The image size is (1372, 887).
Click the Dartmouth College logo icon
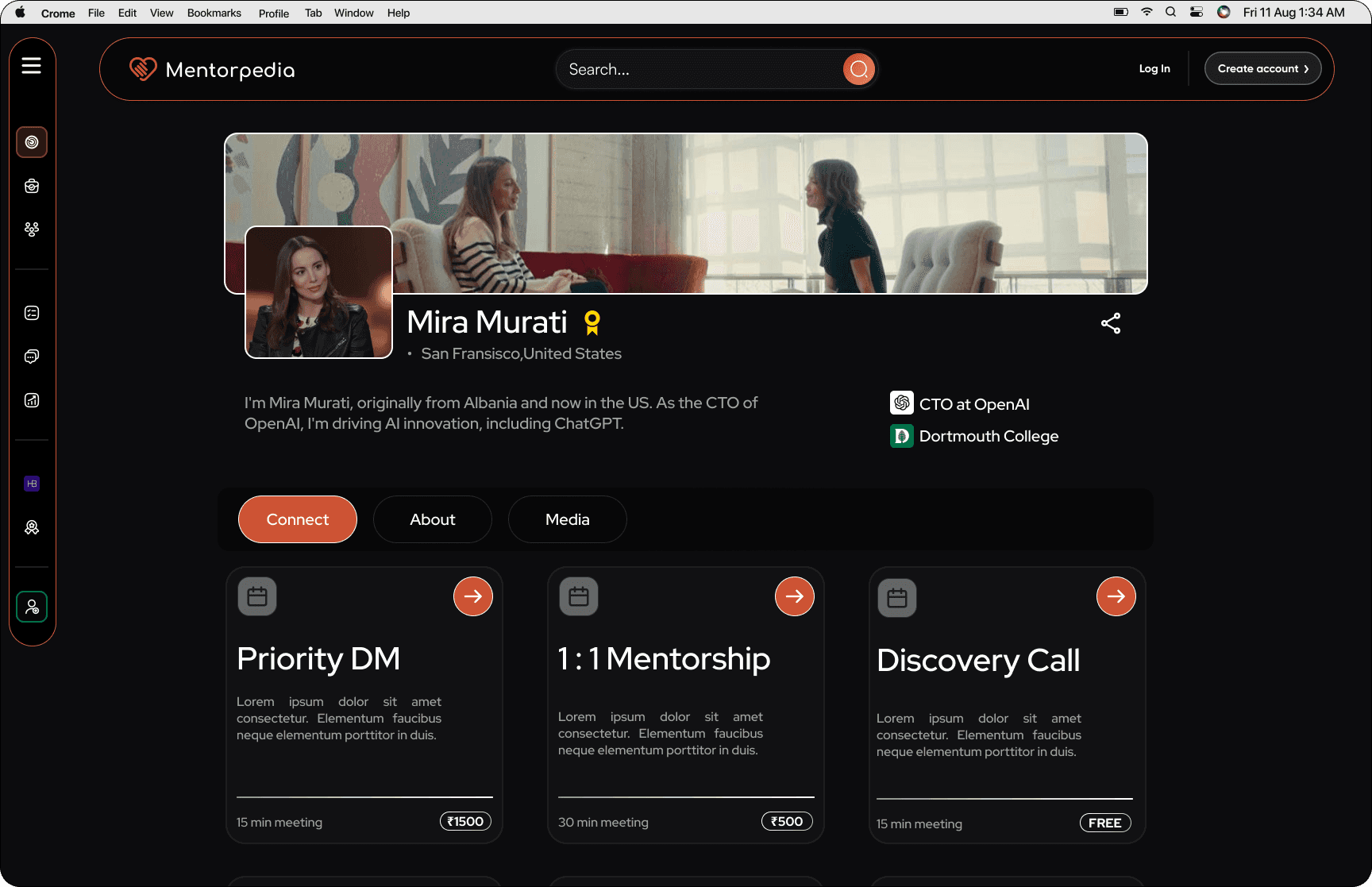point(902,436)
